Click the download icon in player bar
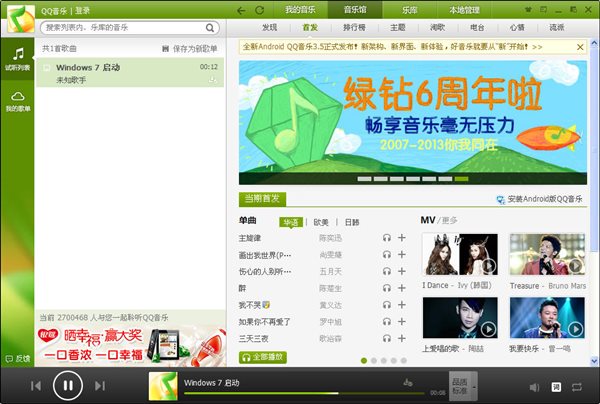This screenshot has height=404, width=600. point(408,382)
